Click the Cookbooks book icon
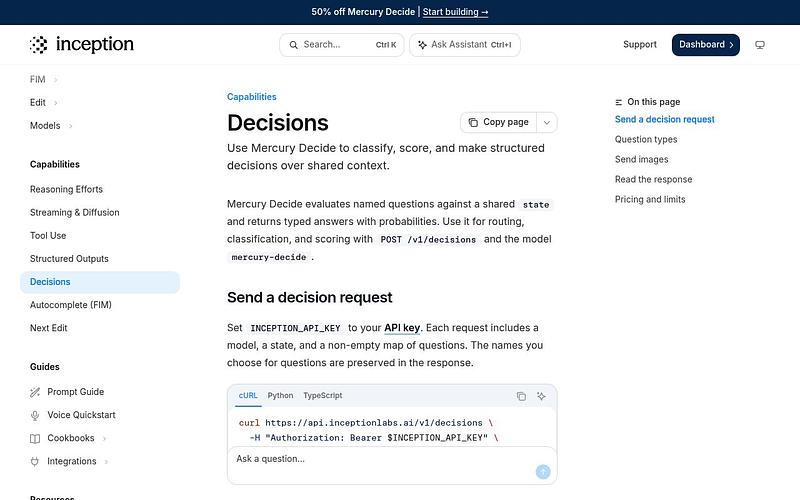Viewport: 800px width, 500px height. 35,438
